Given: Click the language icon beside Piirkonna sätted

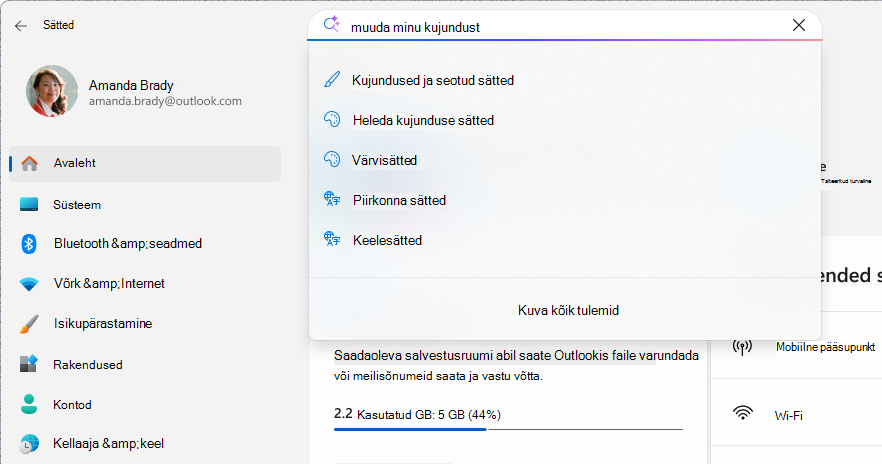Looking at the screenshot, I should pyautogui.click(x=332, y=199).
